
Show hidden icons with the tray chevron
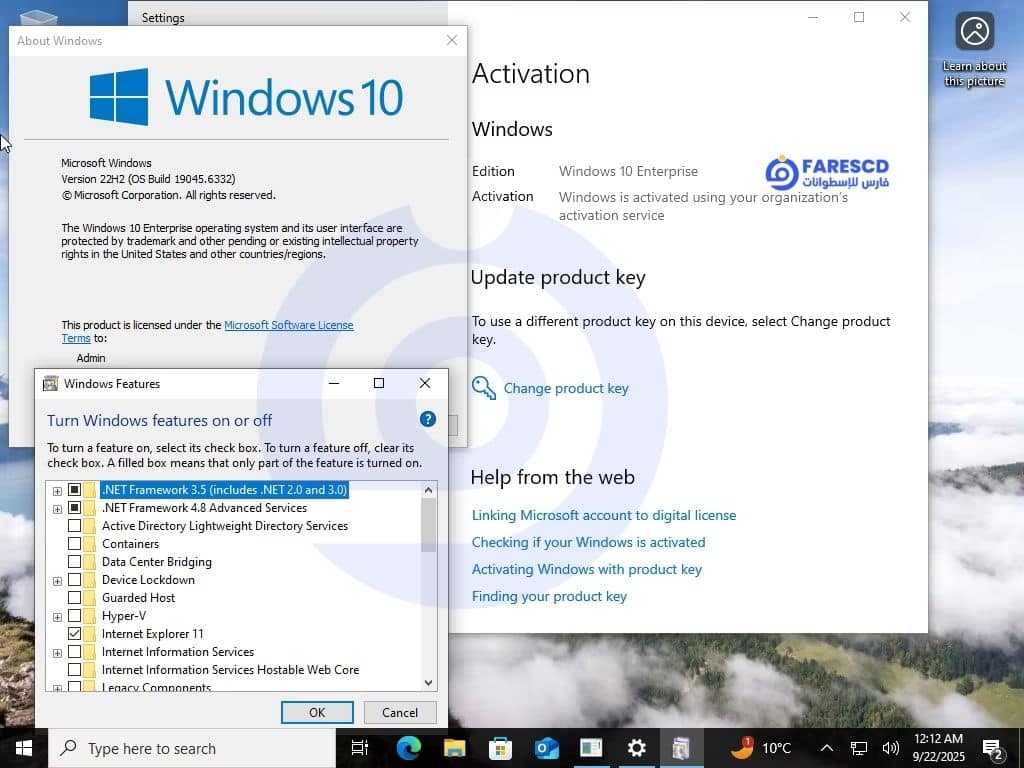pos(827,748)
